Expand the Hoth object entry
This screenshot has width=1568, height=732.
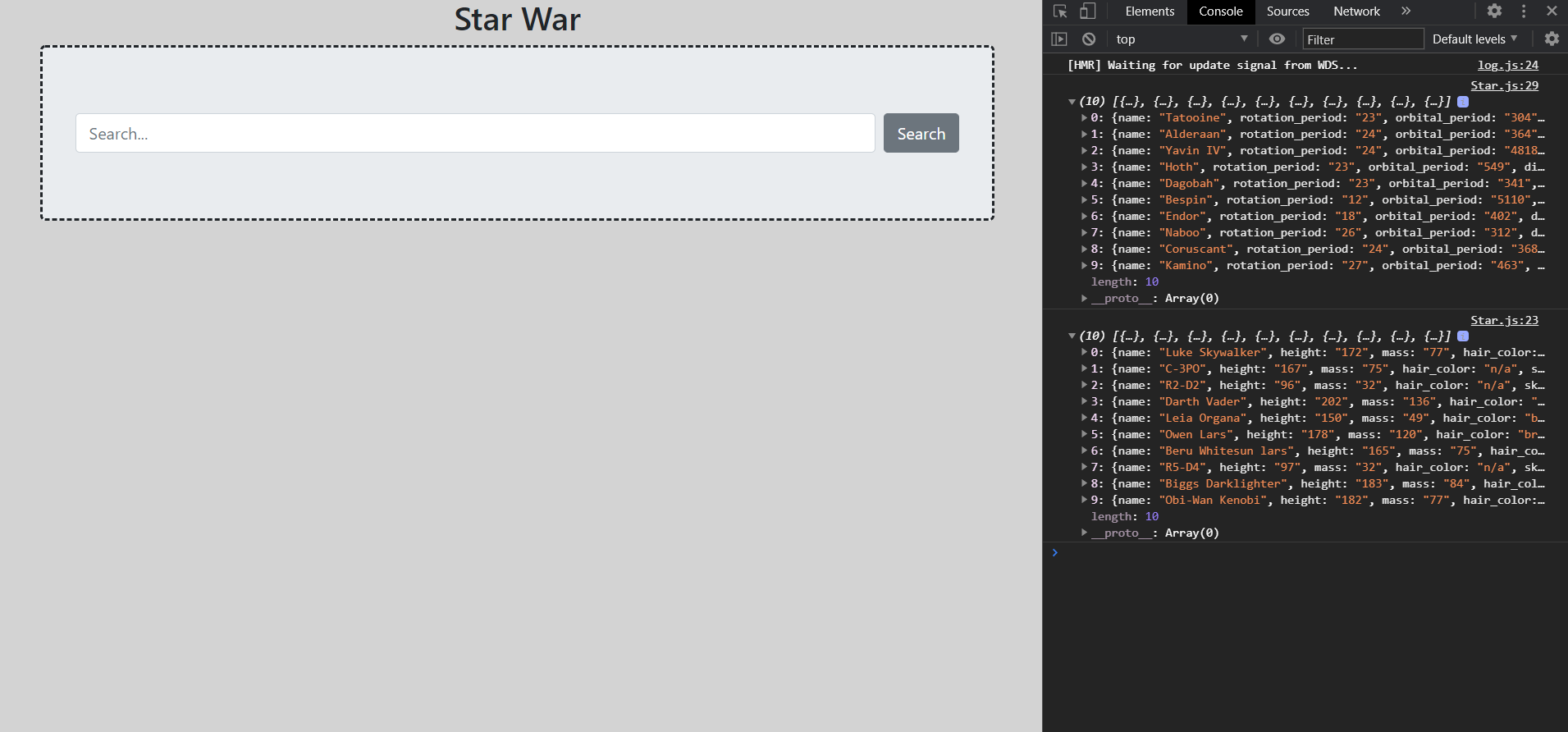pyautogui.click(x=1084, y=167)
